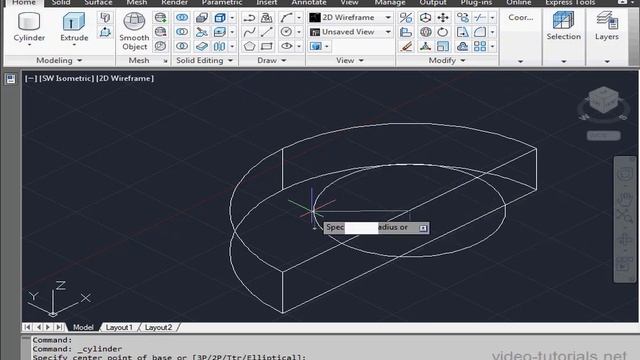Expand the Solid Editing panel
This screenshot has height=360, width=640.
click(x=204, y=60)
